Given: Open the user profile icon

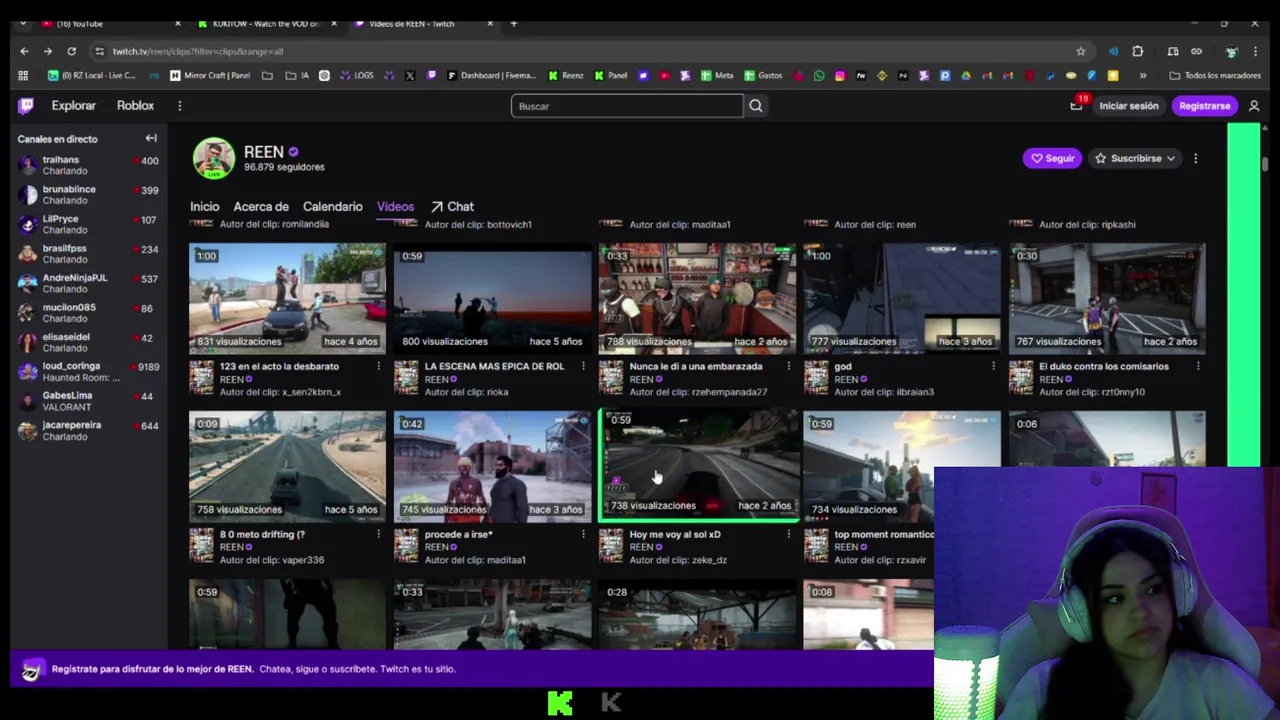Looking at the screenshot, I should pyautogui.click(x=1254, y=106).
